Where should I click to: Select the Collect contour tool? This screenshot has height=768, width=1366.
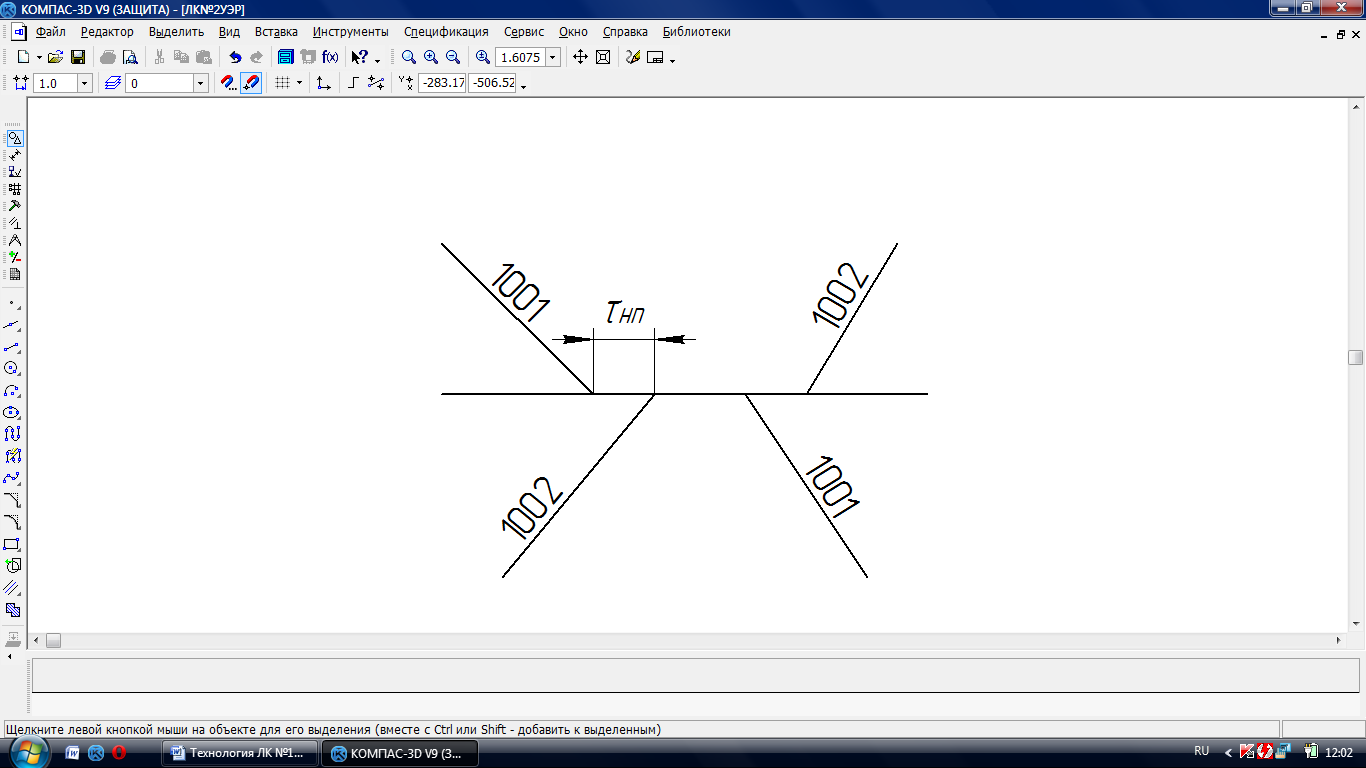[12, 566]
